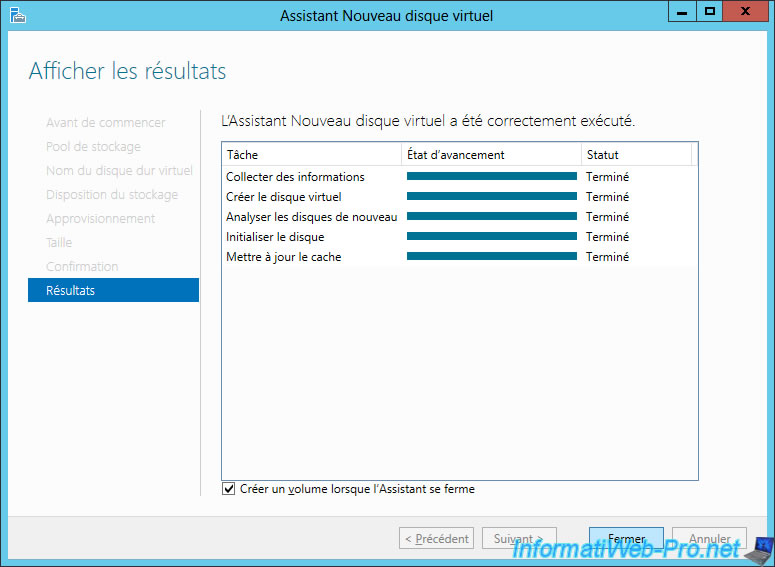
Task: Close the wizard with the red X
Action: tap(745, 11)
